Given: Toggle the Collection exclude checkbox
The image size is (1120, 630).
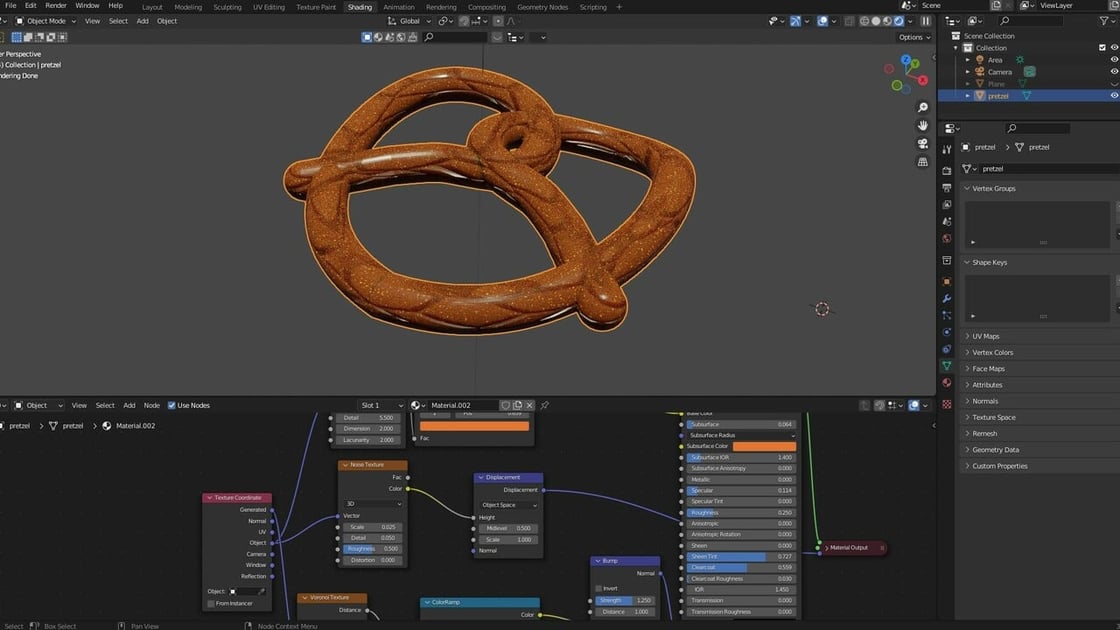Looking at the screenshot, I should click(x=1104, y=47).
